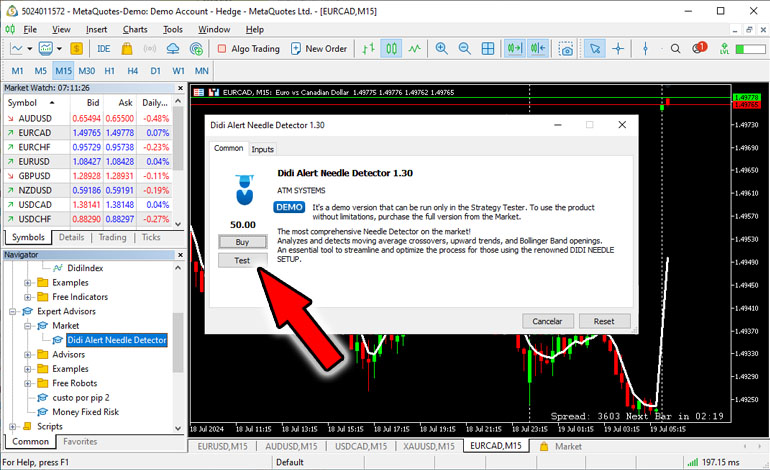Click the New Order button
Screen dimensions: 770x470
319,49
